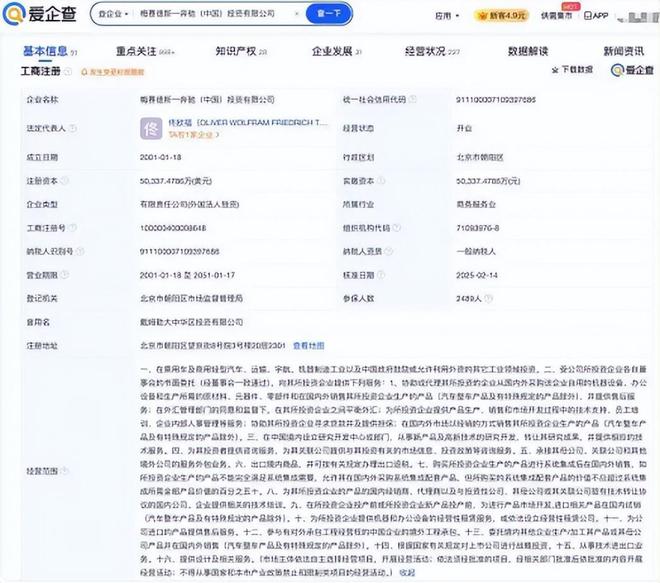This screenshot has height=583, width=660.
Task: Select the 北京市朝阳区 administrative region value
Action: click(480, 157)
